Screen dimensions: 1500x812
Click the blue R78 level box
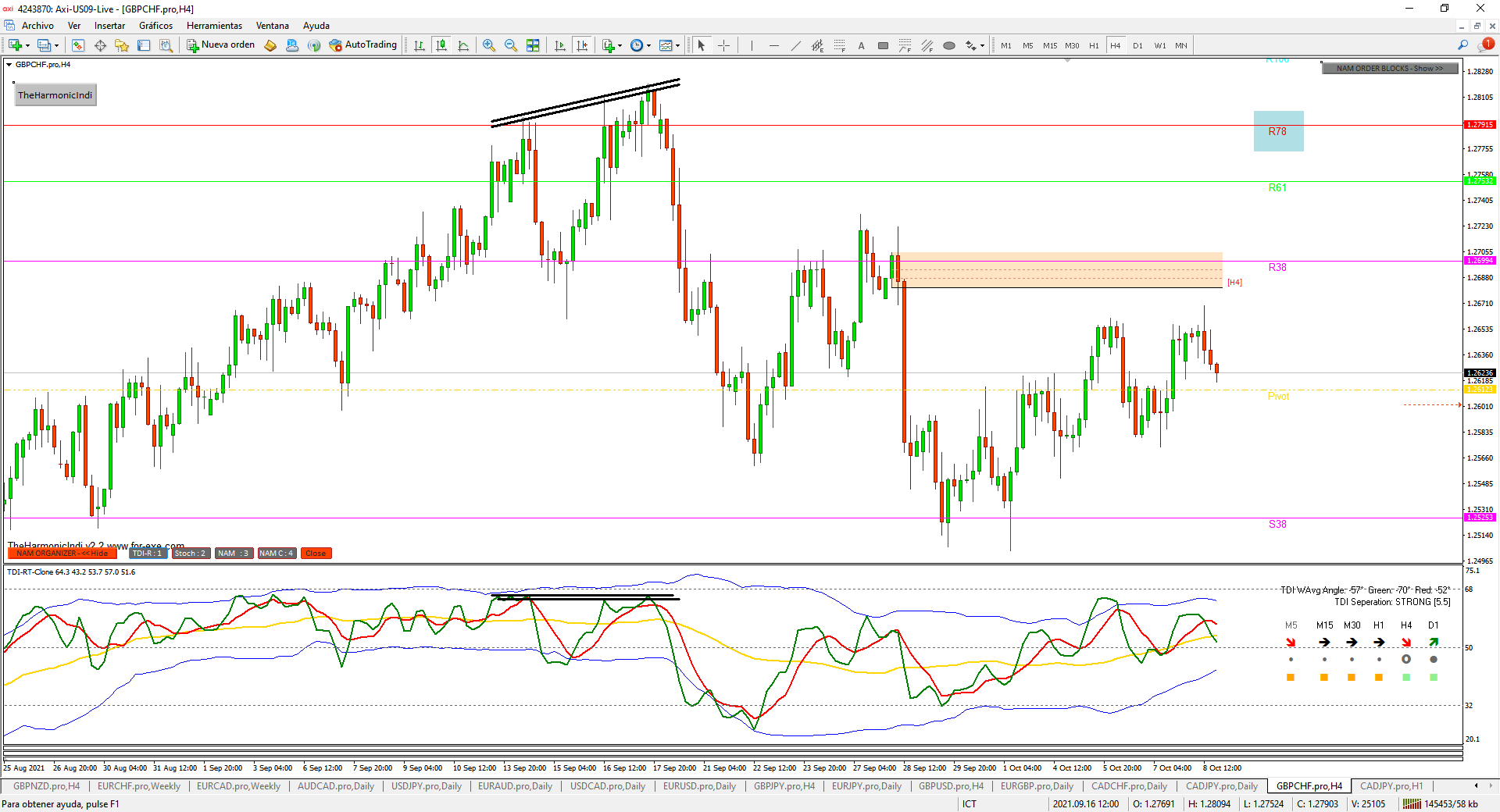pos(1278,131)
